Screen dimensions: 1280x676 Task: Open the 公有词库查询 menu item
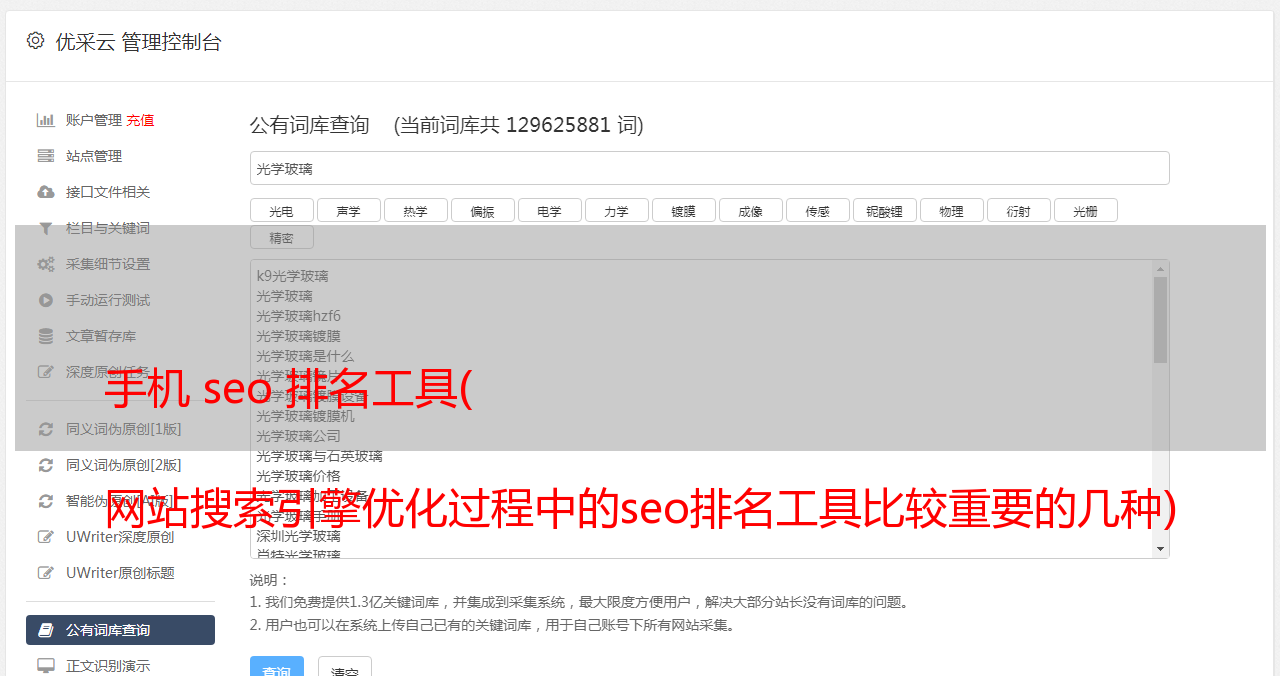(x=120, y=630)
